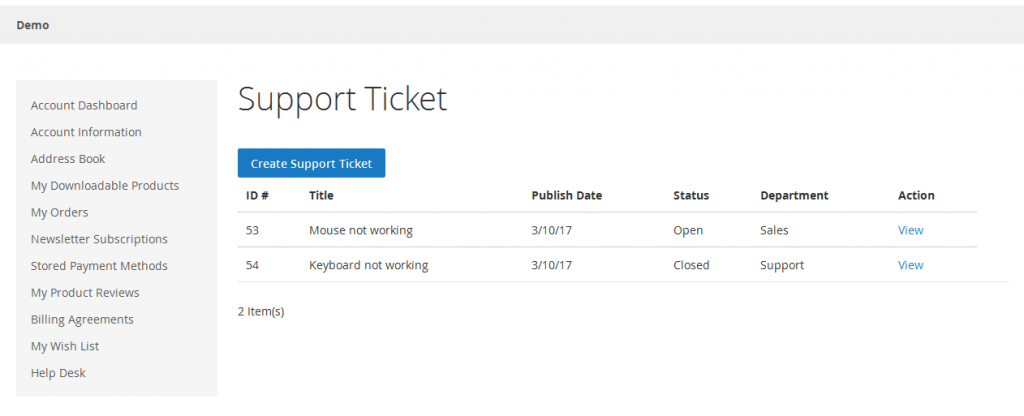This screenshot has height=416, width=1024.
Task: Click the 2 Item(s) count text
Action: [261, 312]
